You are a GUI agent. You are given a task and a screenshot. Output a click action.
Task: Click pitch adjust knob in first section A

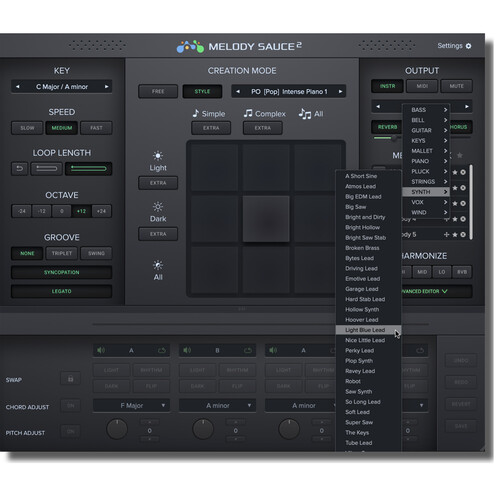(117, 429)
